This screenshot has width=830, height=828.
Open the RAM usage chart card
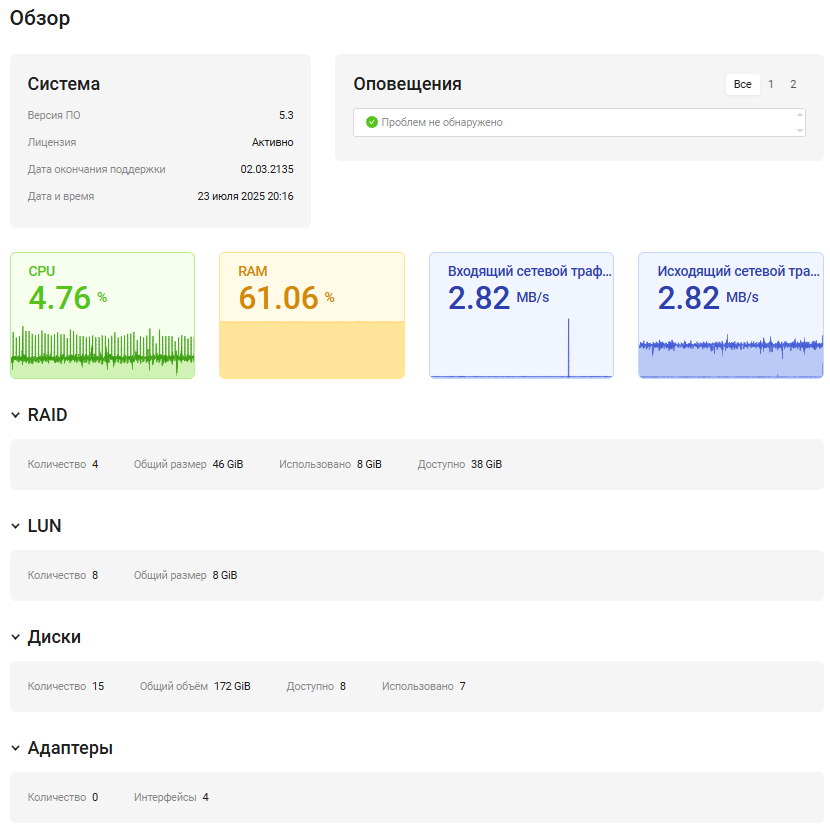(312, 315)
